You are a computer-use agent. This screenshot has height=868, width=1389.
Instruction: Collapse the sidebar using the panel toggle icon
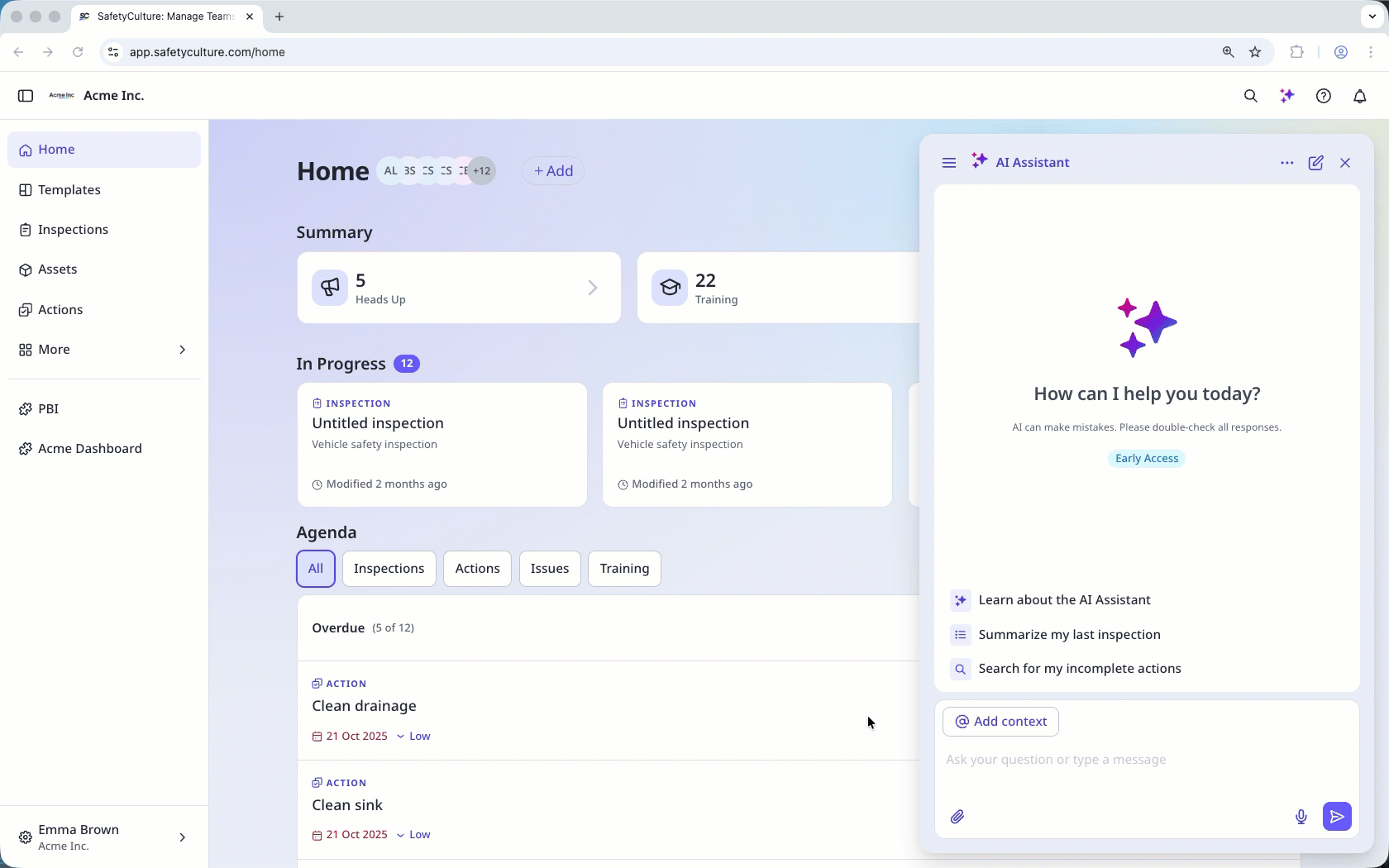pos(26,96)
